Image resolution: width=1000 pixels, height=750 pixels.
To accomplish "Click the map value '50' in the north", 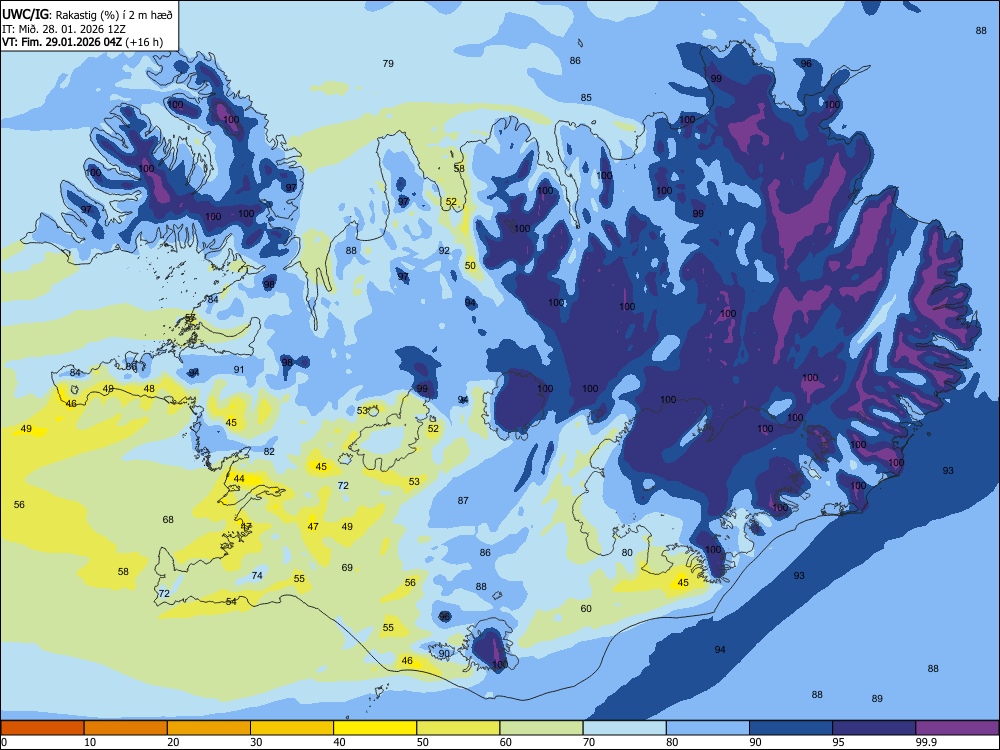I will 470,266.
